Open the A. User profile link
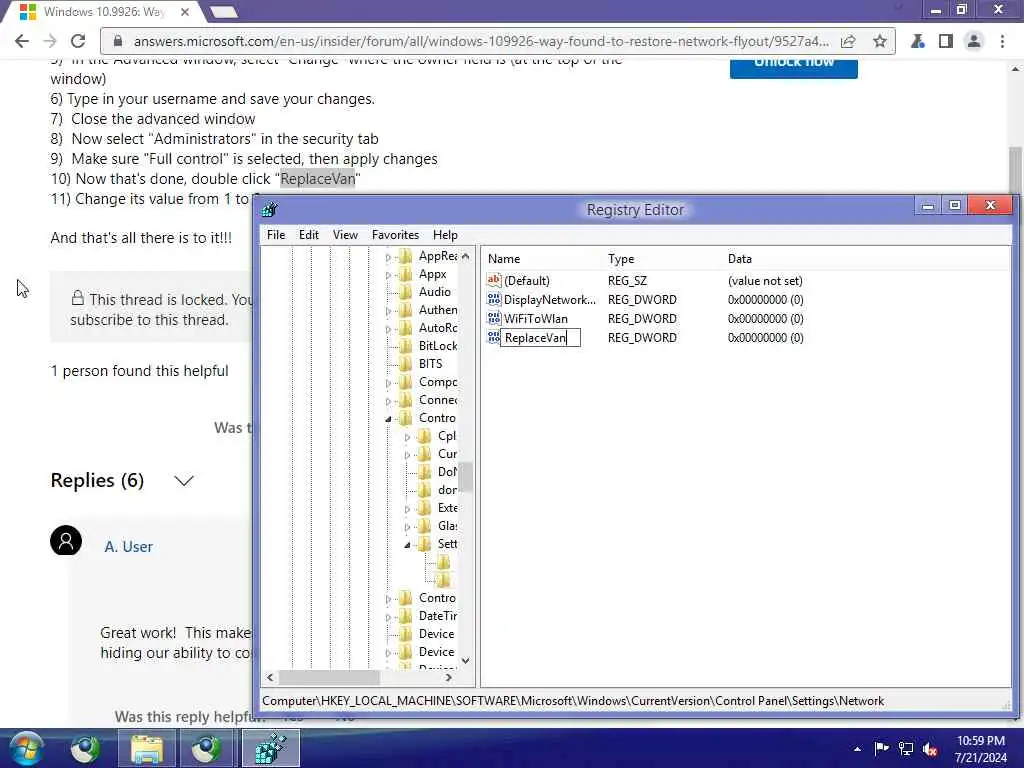The image size is (1024, 768). [128, 547]
